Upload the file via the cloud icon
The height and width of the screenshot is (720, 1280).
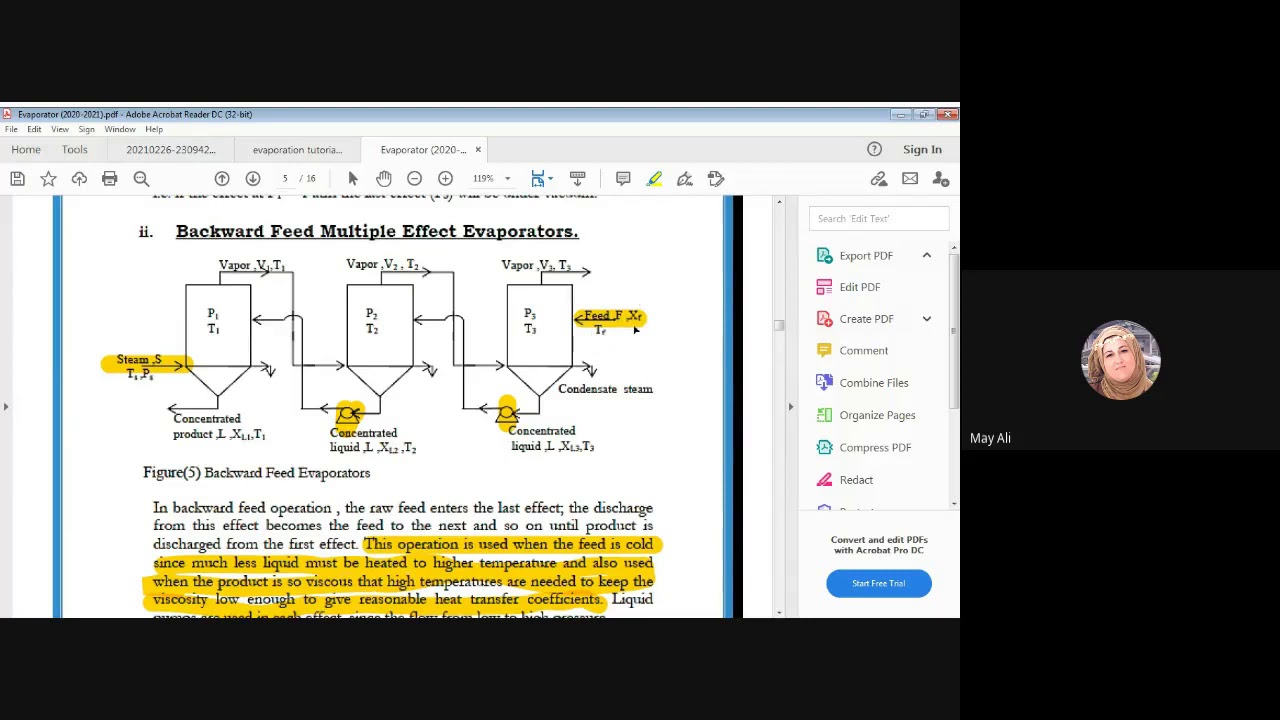(x=79, y=179)
